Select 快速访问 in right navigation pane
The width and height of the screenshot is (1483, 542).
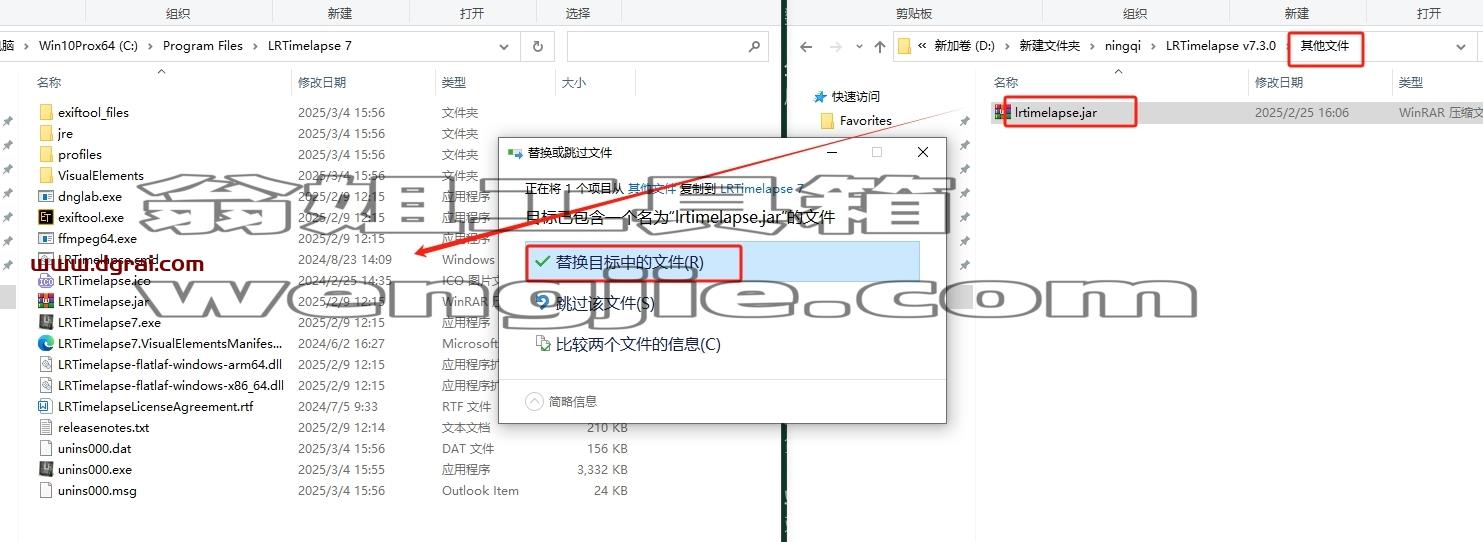(x=856, y=97)
